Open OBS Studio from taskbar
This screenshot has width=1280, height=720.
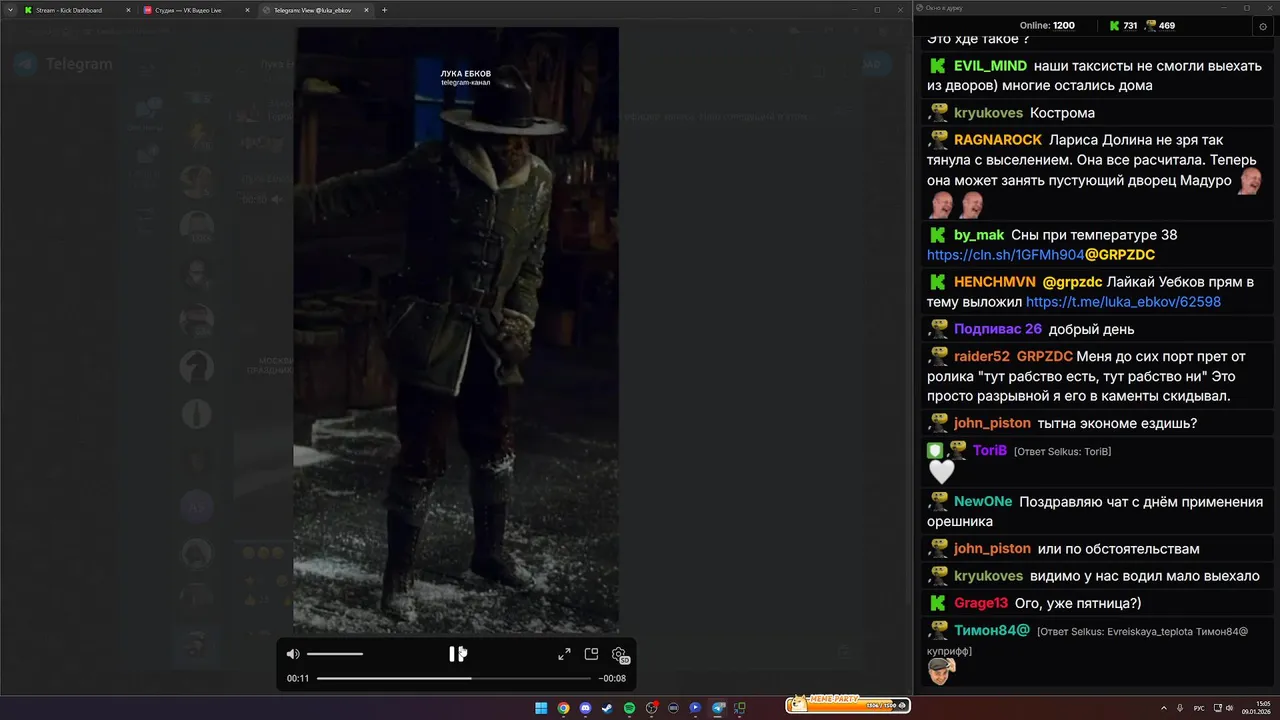click(651, 708)
